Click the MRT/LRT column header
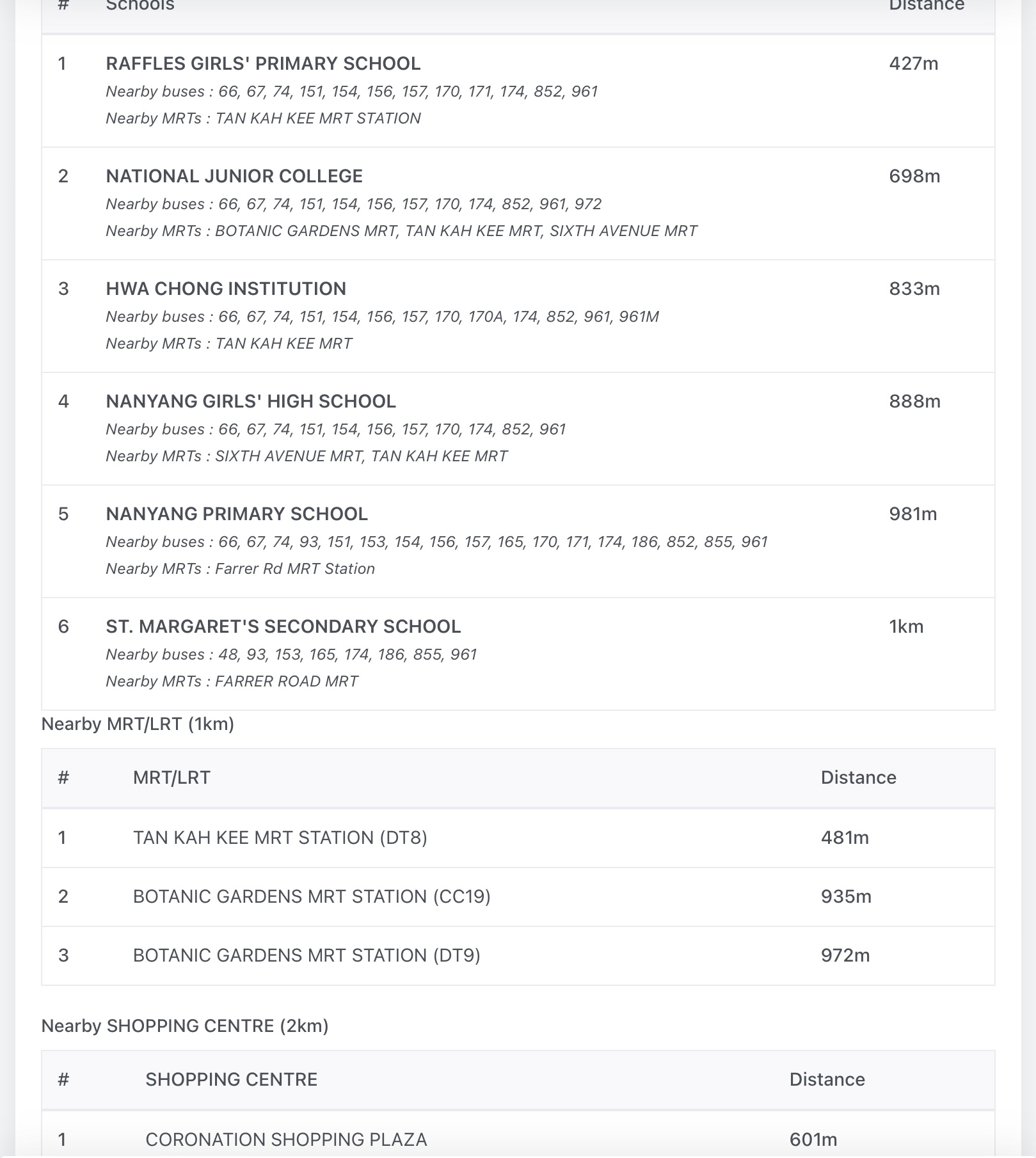Screen dimensions: 1036x1158 [x=171, y=778]
